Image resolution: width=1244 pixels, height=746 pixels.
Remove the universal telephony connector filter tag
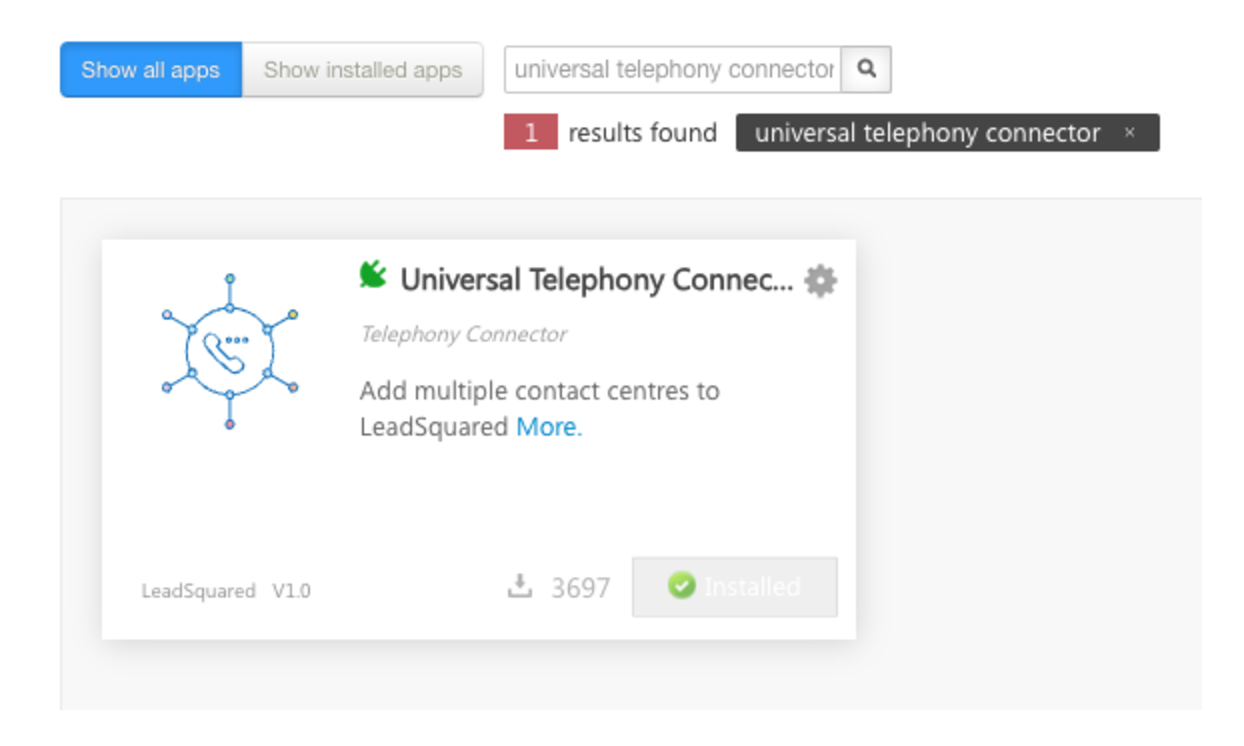click(1129, 132)
